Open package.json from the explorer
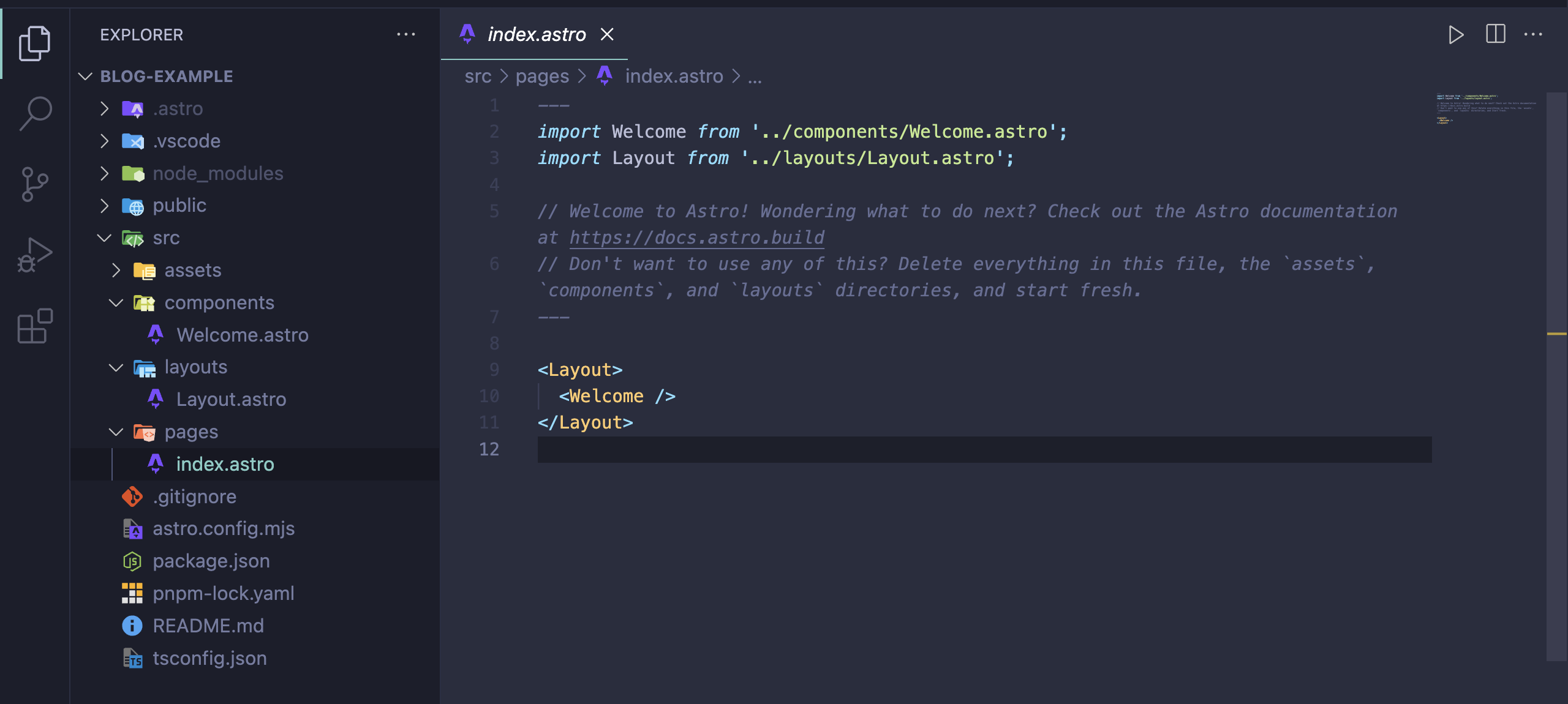This screenshot has width=1568, height=704. click(211, 561)
